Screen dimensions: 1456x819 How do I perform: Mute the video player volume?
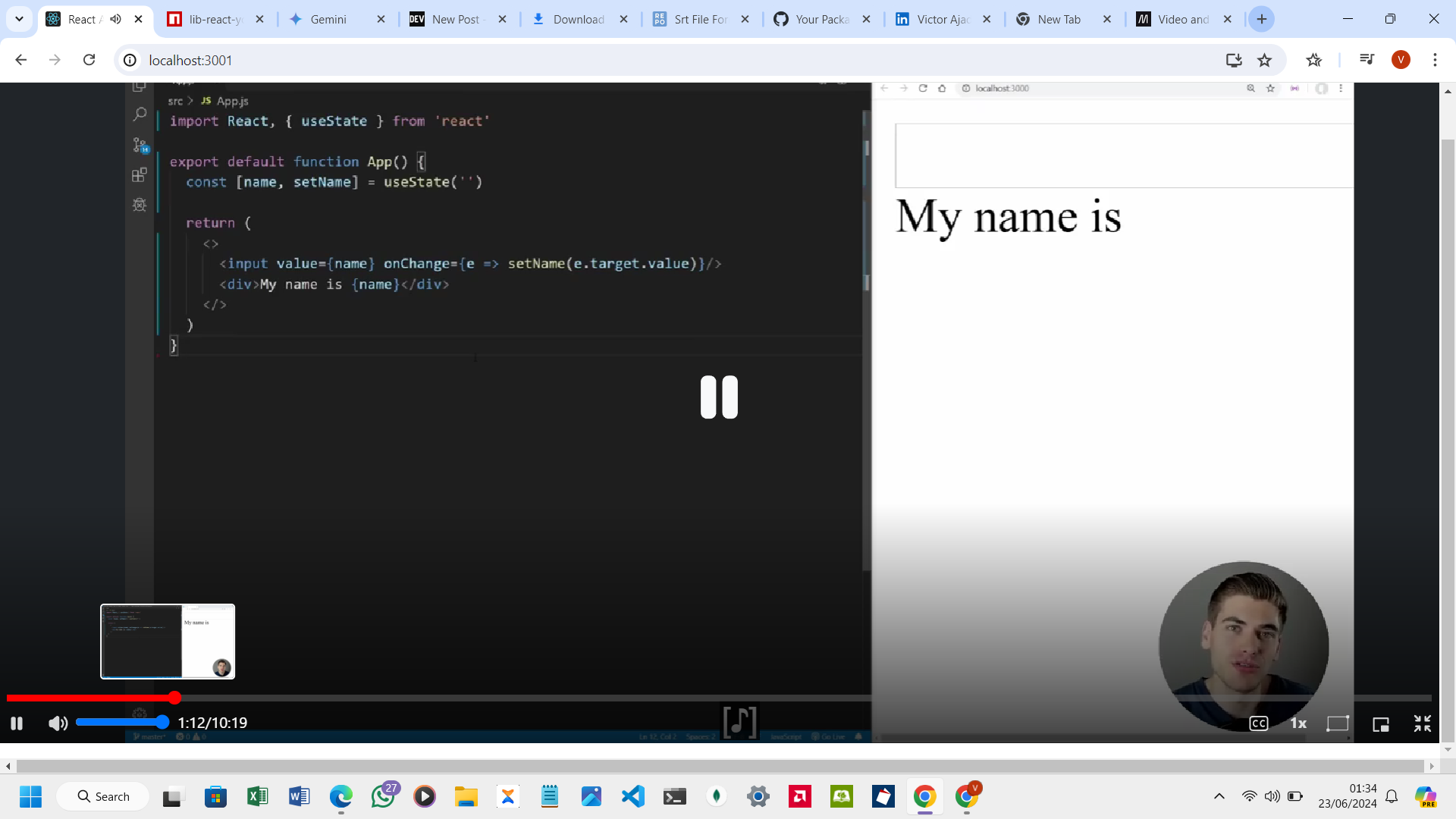[x=58, y=723]
